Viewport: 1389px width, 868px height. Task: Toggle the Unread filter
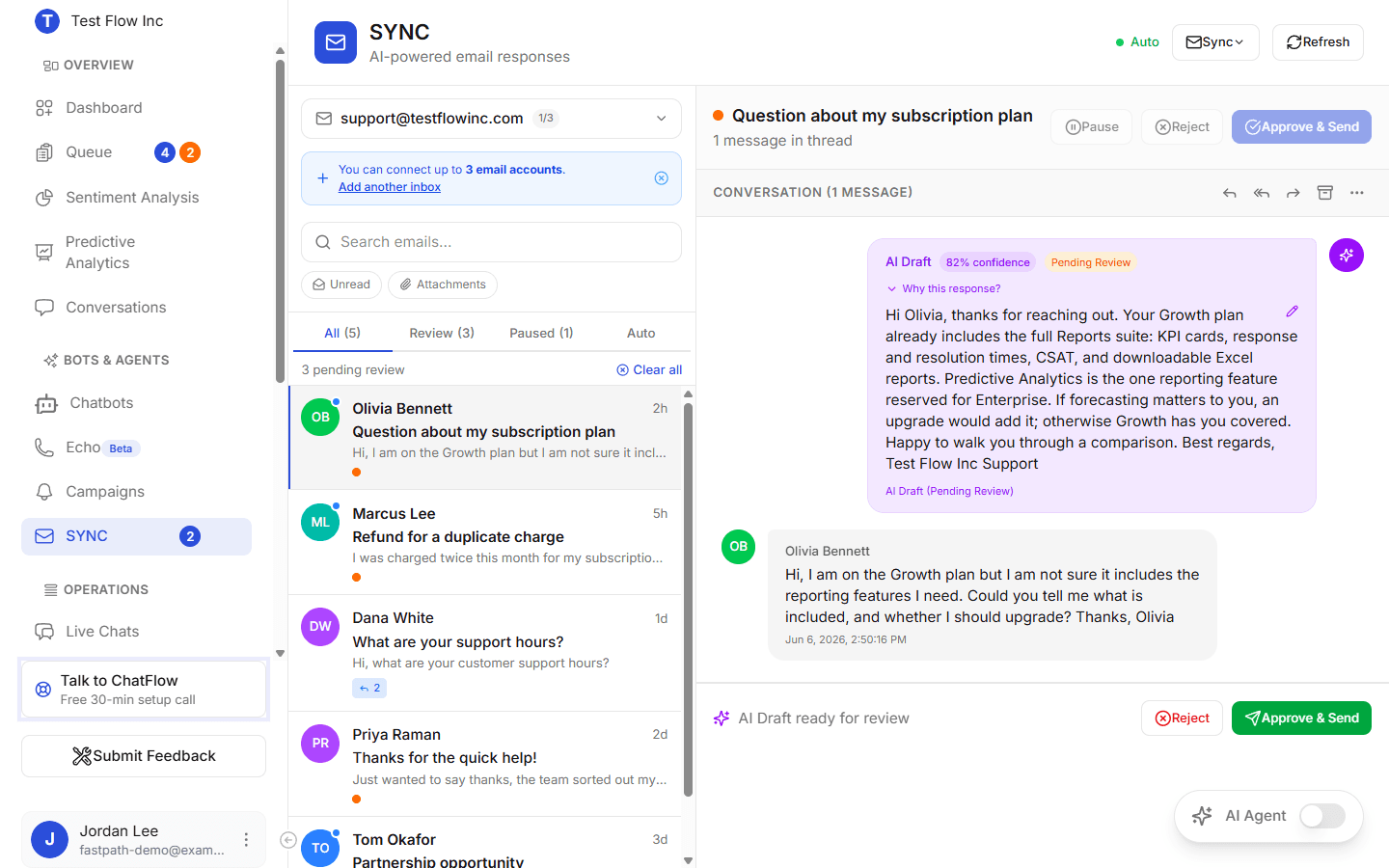pos(341,285)
